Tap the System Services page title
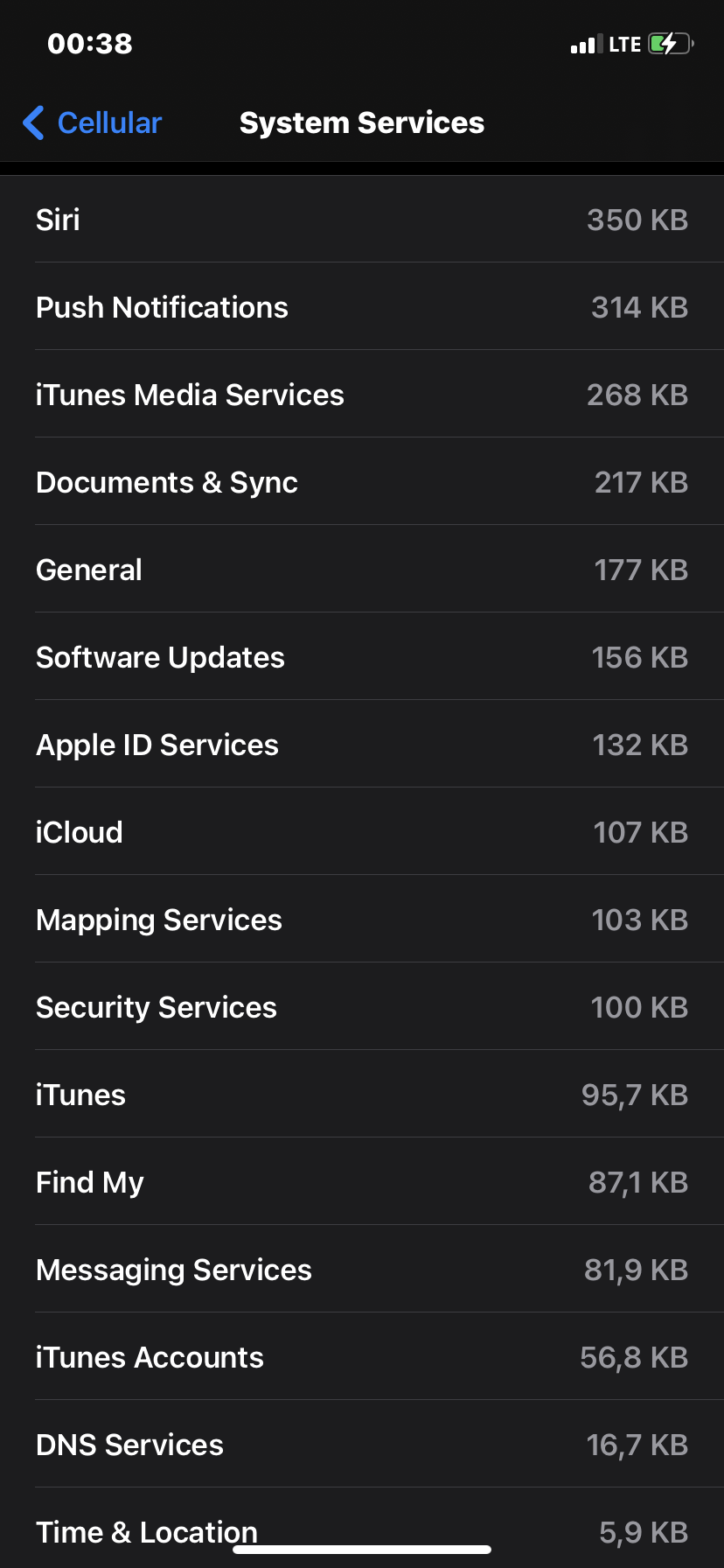The image size is (724, 1568). [x=362, y=123]
